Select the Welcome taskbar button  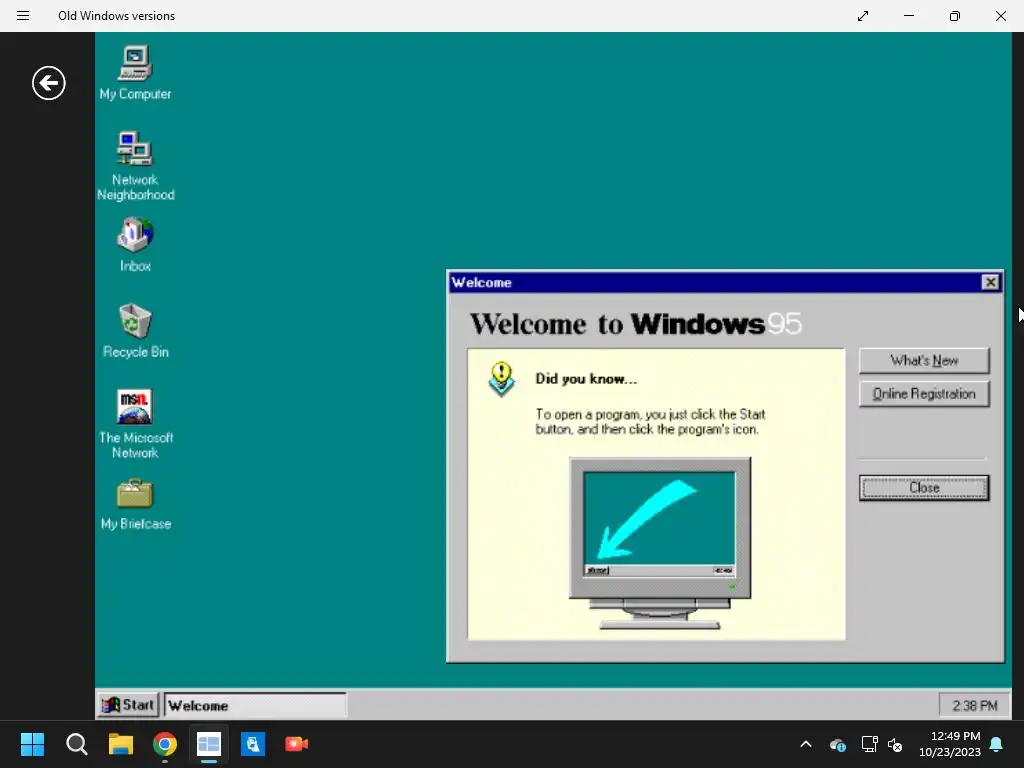[255, 705]
